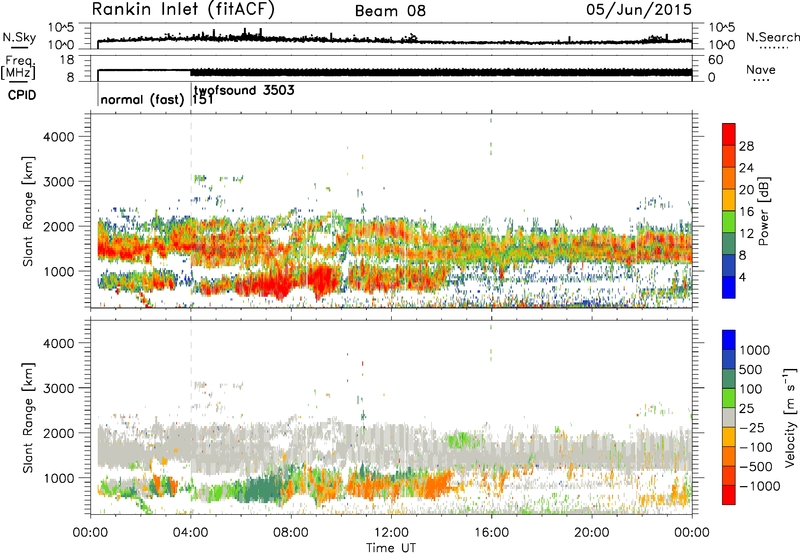Click the power colorbar label '4'
This screenshot has height=554, width=800.
coord(742,277)
